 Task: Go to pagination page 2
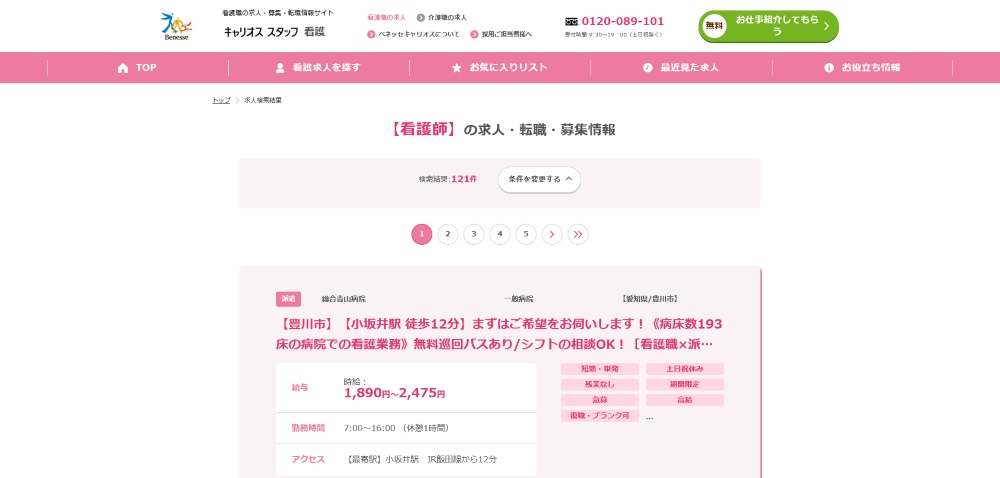pyautogui.click(x=448, y=235)
